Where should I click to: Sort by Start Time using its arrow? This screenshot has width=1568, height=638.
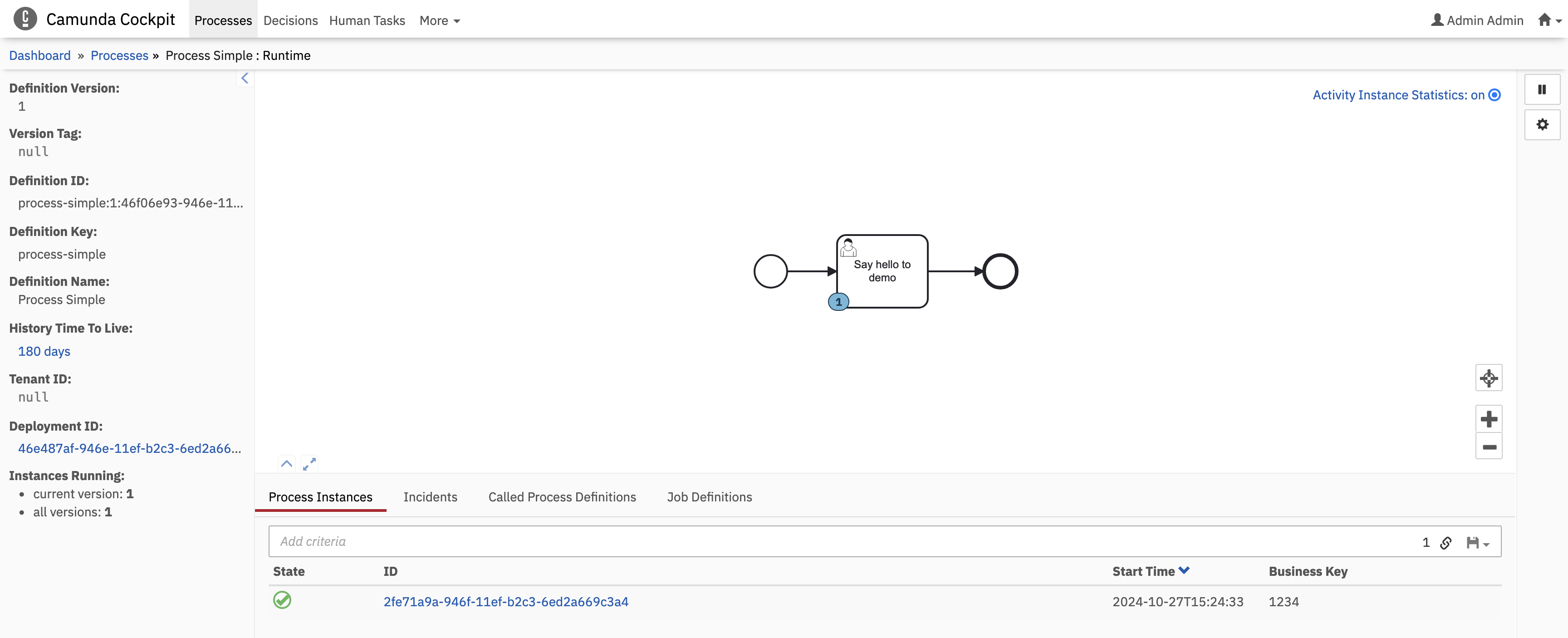1183,570
